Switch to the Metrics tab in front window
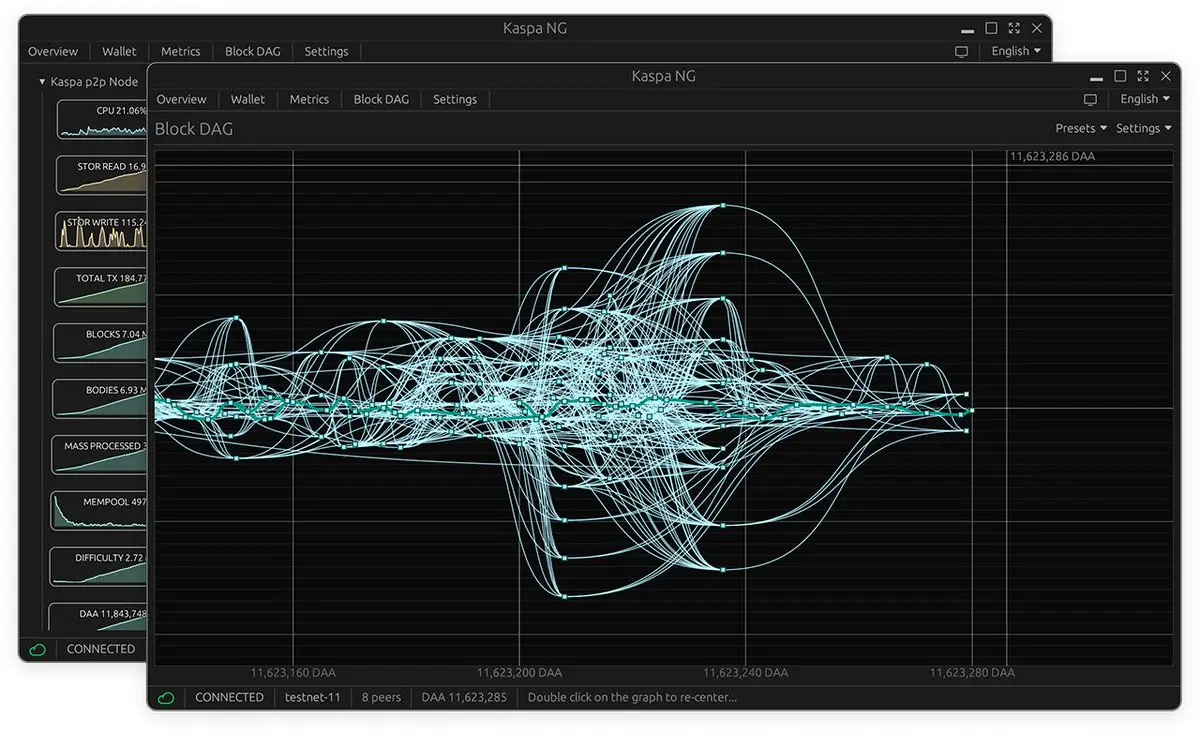The height and width of the screenshot is (733, 1200). [x=309, y=99]
